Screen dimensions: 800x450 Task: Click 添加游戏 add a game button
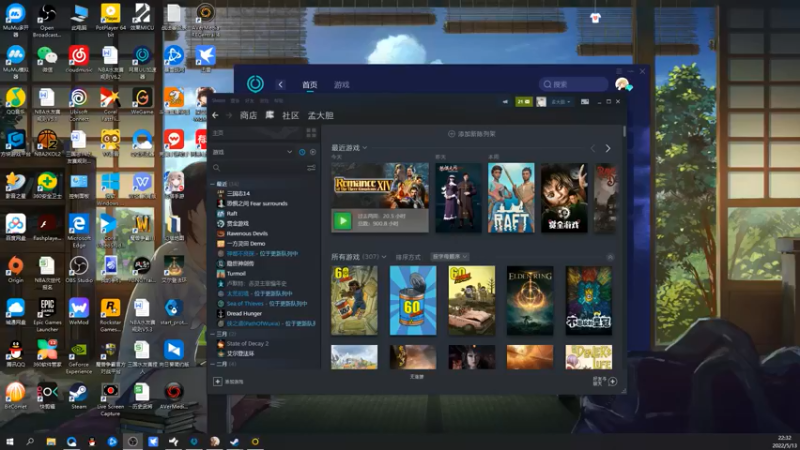point(228,382)
